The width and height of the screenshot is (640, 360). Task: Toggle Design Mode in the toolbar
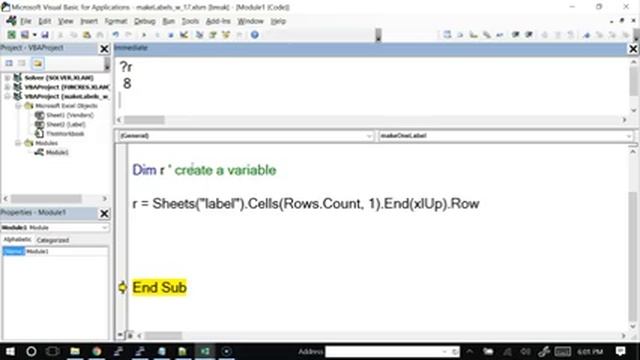coord(184,35)
